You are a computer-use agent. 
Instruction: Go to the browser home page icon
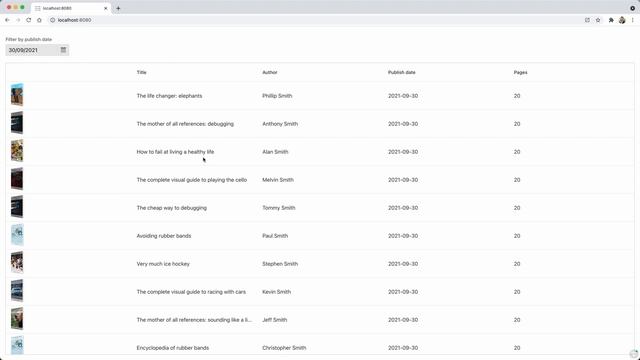pos(39,20)
